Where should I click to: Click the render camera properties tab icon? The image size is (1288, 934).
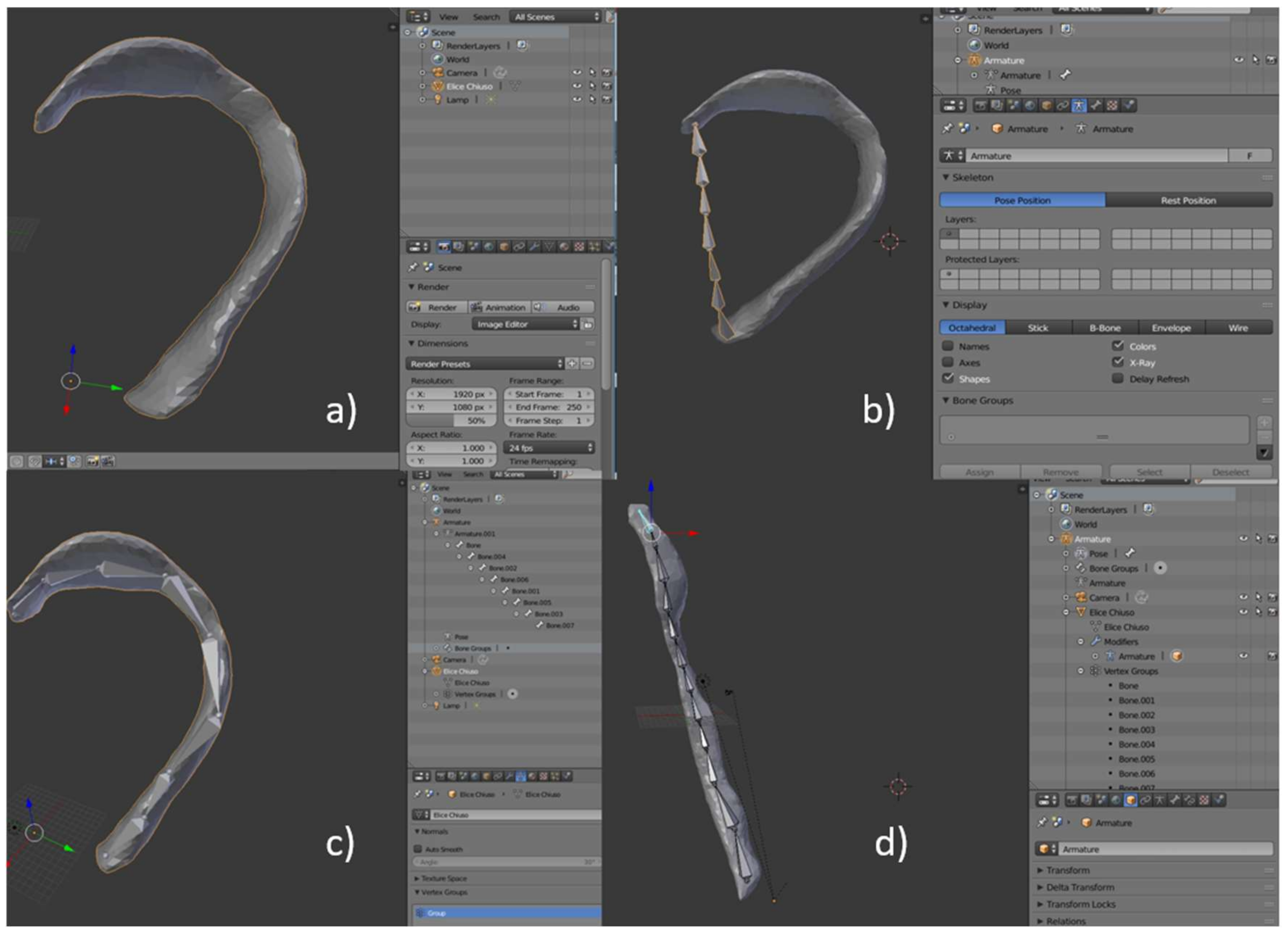coord(443,246)
